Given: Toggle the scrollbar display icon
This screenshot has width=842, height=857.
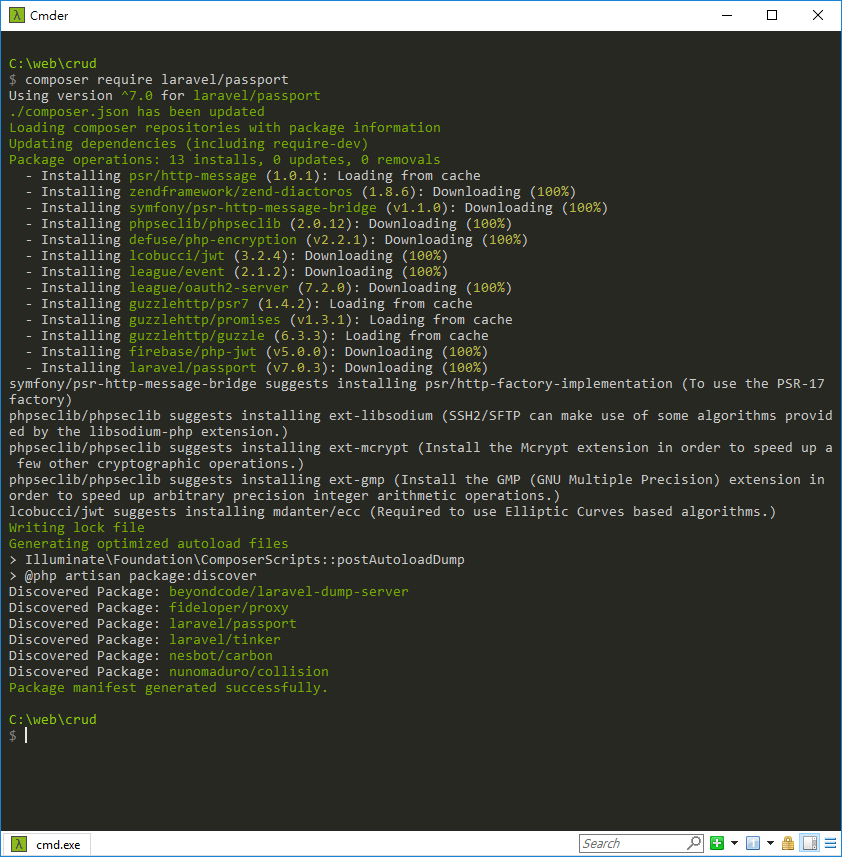Looking at the screenshot, I should [x=810, y=843].
